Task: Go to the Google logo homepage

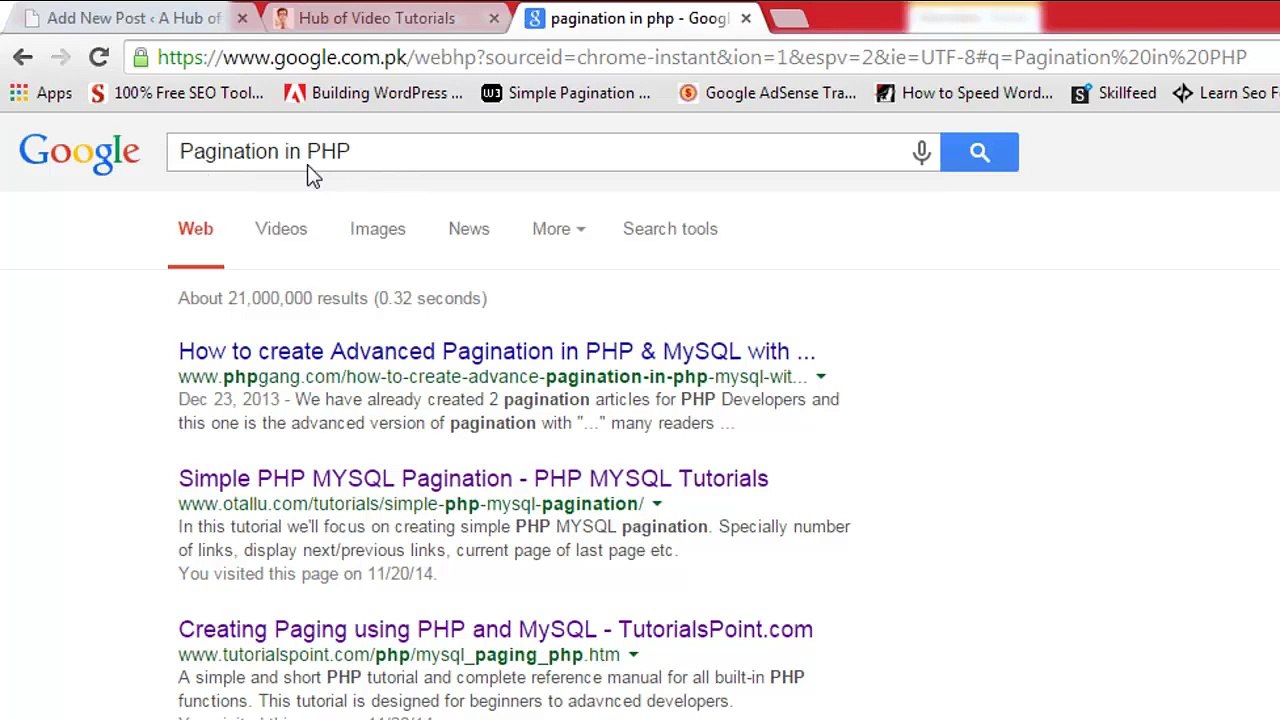Action: point(80,153)
